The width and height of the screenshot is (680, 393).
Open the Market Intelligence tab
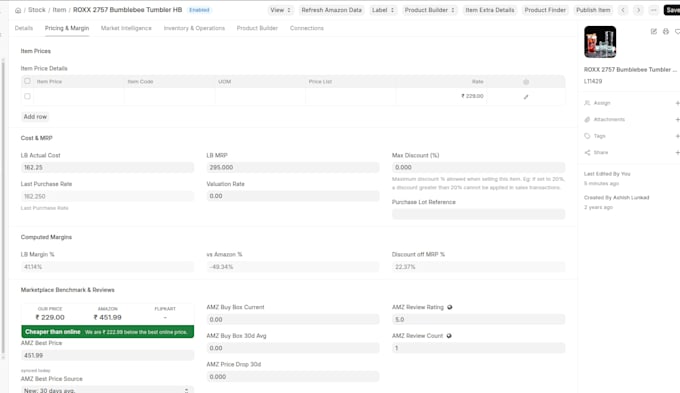point(126,28)
